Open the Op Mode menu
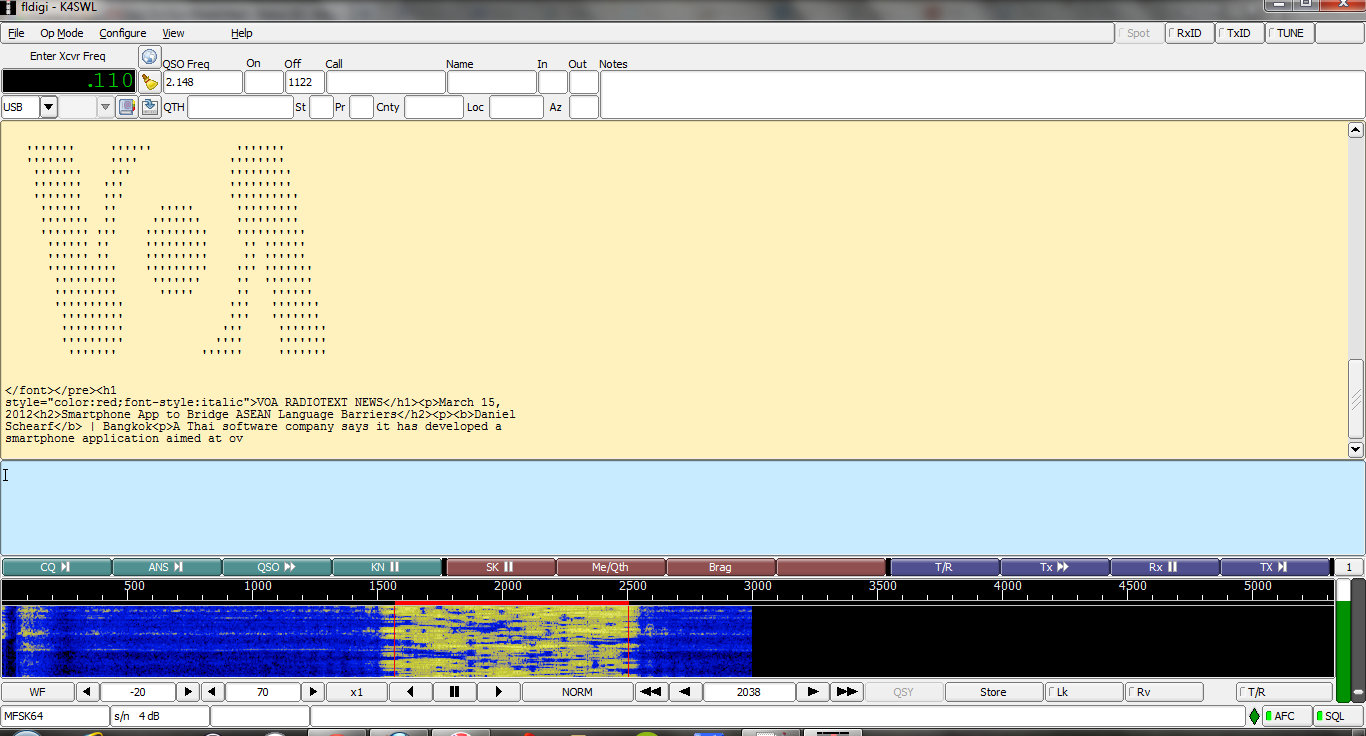The image size is (1366, 736). [62, 33]
